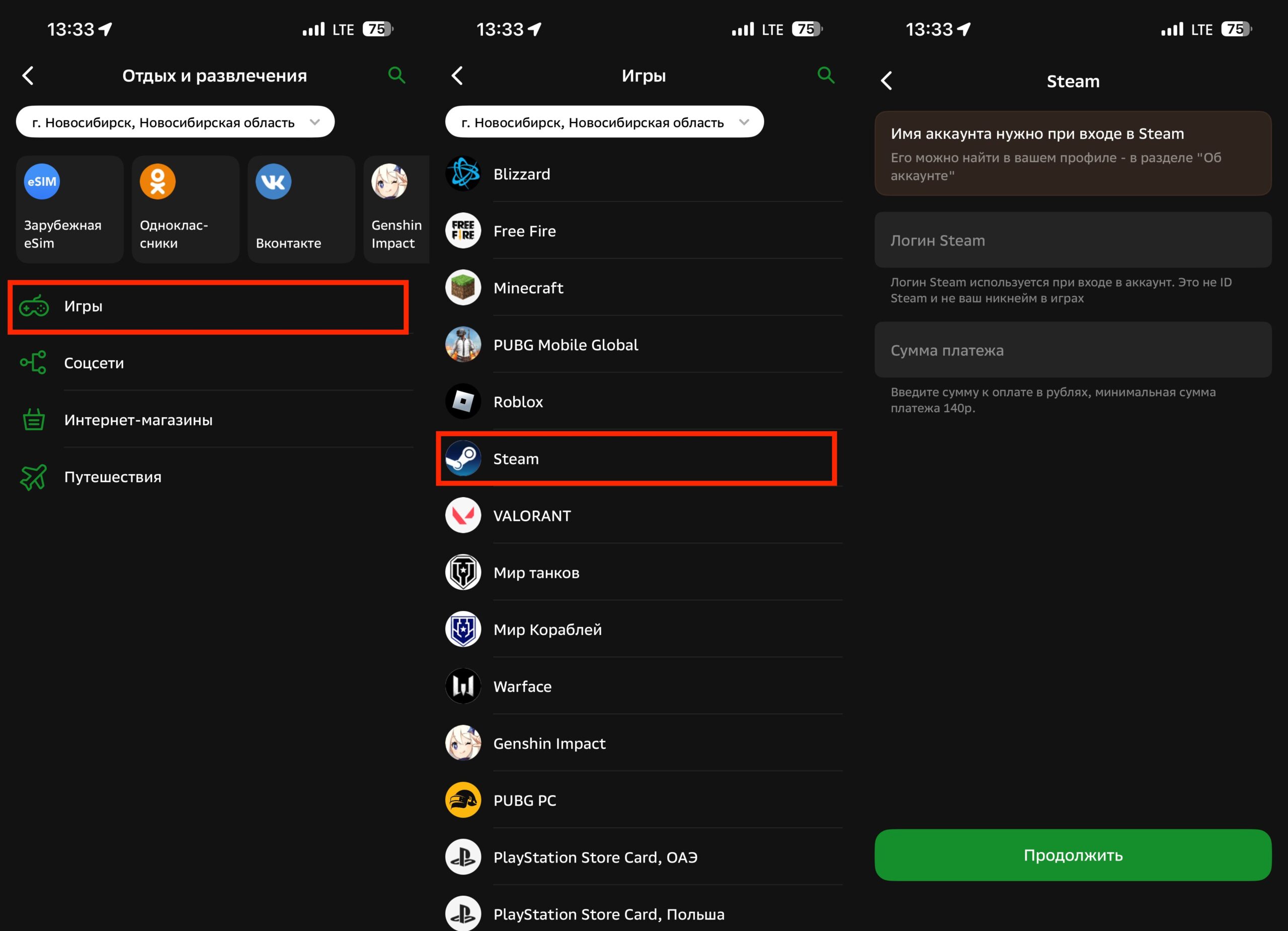Open the Genshin Impact shortcut tile
Image resolution: width=1288 pixels, height=931 pixels.
396,208
